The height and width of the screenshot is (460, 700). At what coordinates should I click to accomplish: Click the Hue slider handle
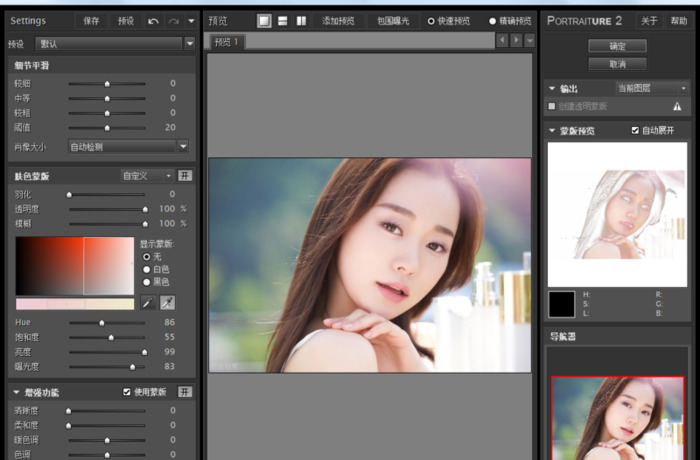tap(101, 323)
